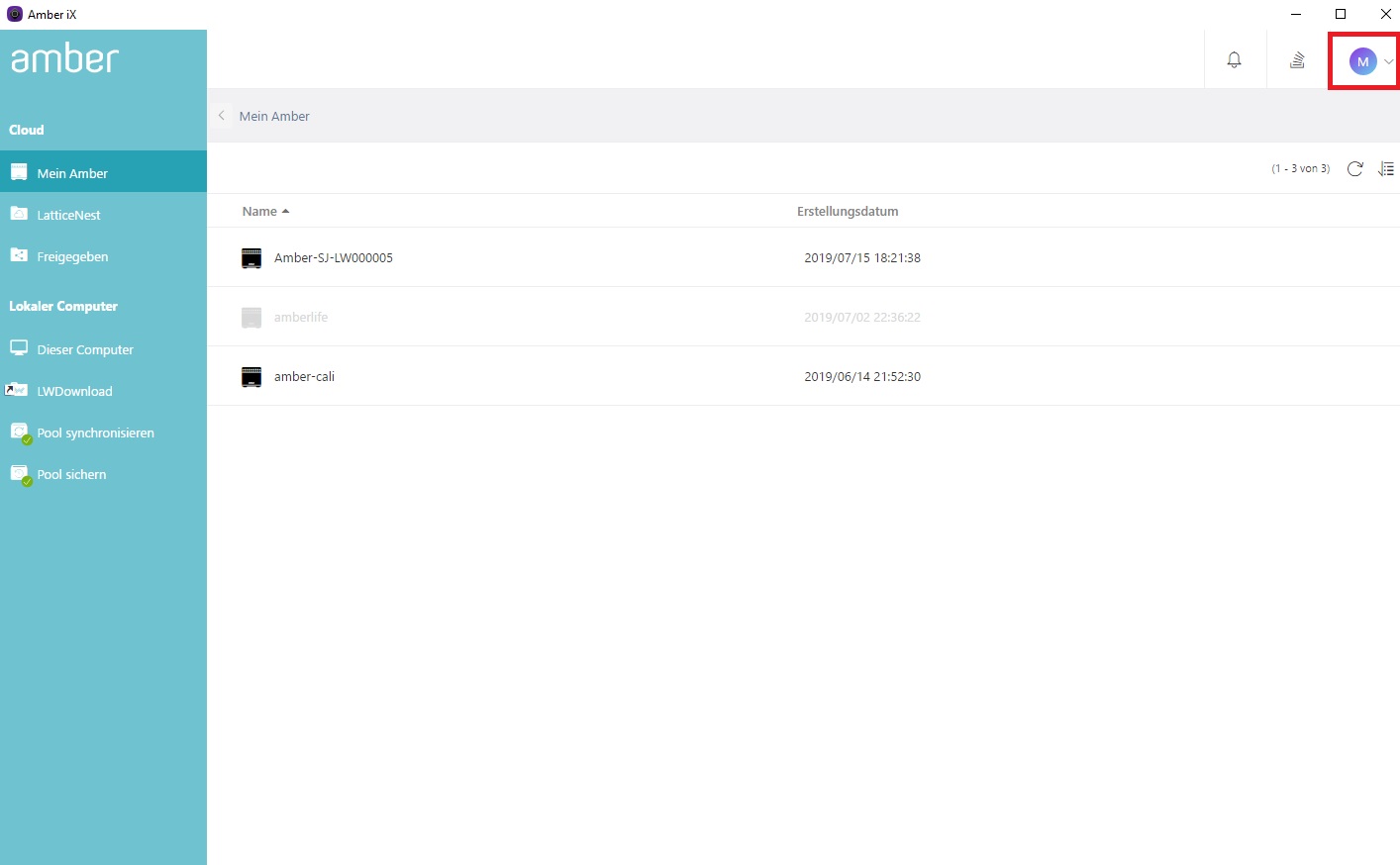The image size is (1400, 865).
Task: Click the amber-cali device icon
Action: [251, 377]
